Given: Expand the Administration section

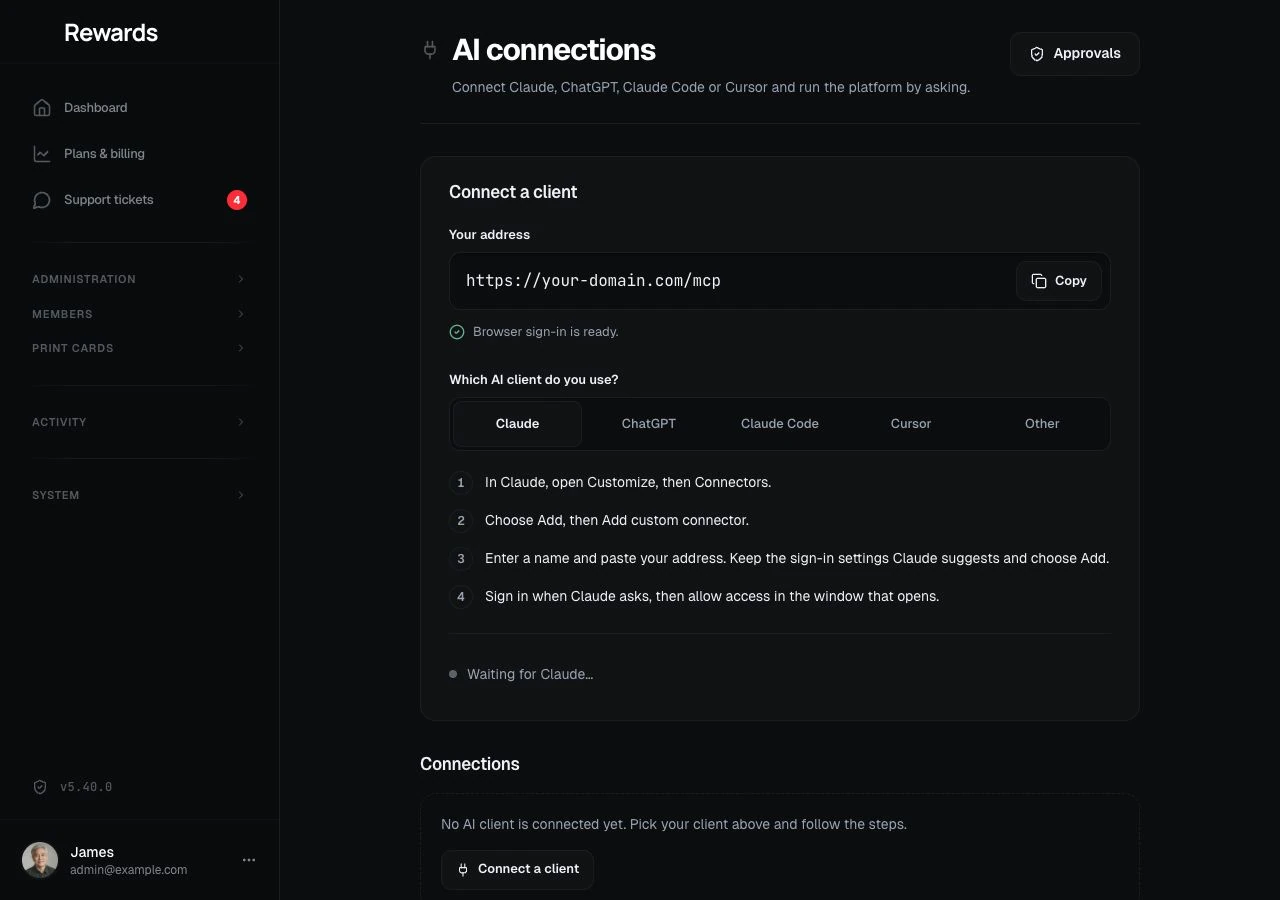Looking at the screenshot, I should (140, 279).
